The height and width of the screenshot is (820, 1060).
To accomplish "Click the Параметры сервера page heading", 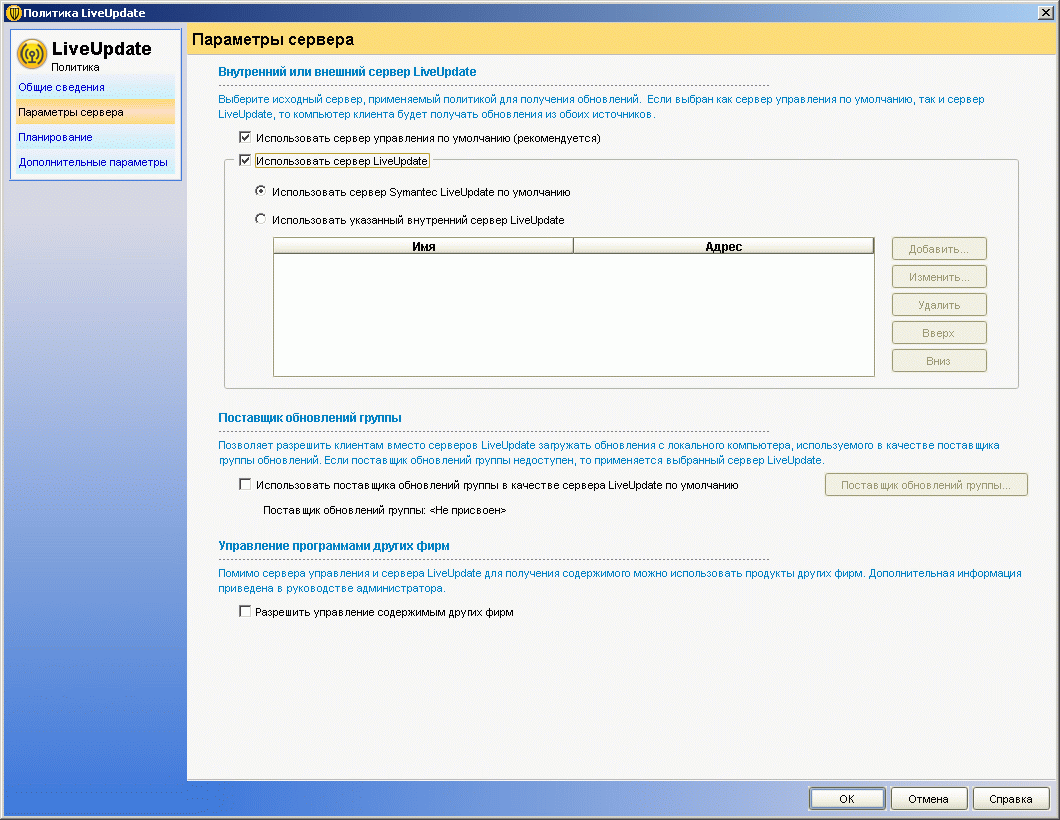I will [x=273, y=39].
